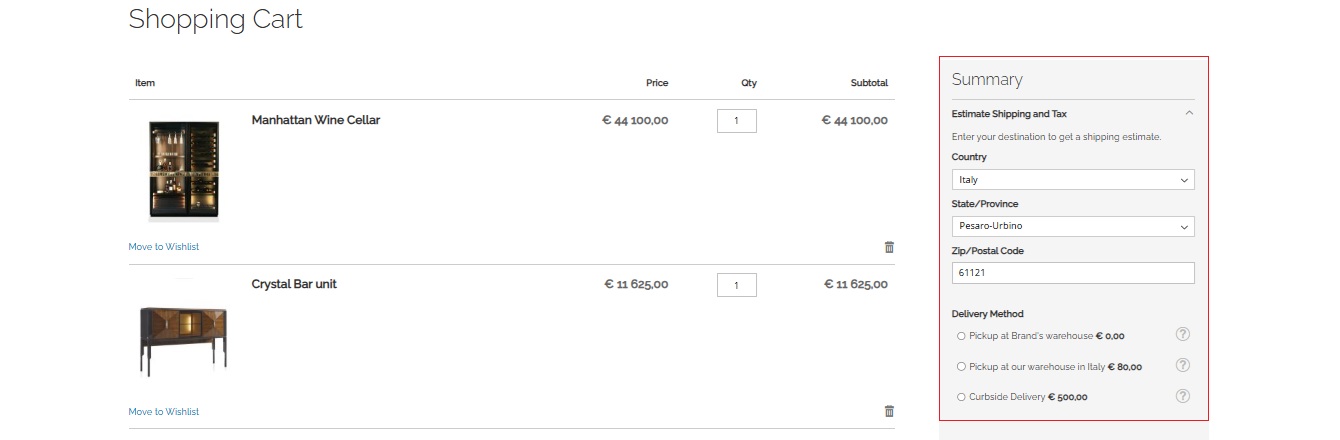The height and width of the screenshot is (440, 1340).
Task: Focus quantity box for Manhattan Wine Cellar
Action: [737, 121]
